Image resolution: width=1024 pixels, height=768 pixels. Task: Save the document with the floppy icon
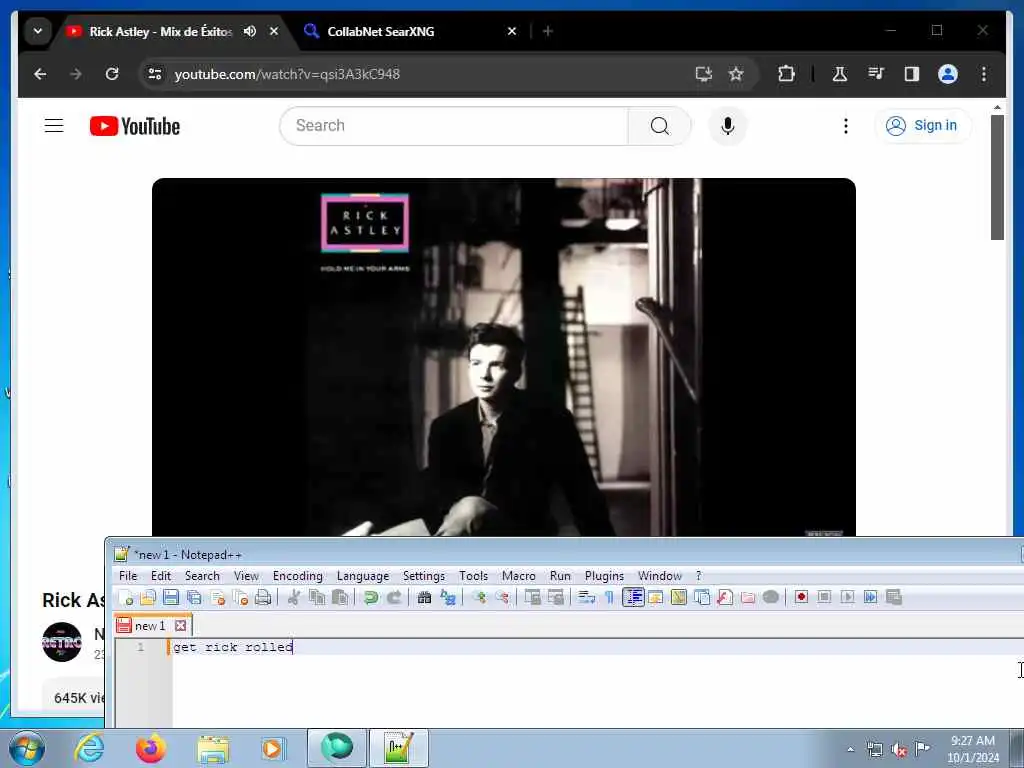coord(171,597)
